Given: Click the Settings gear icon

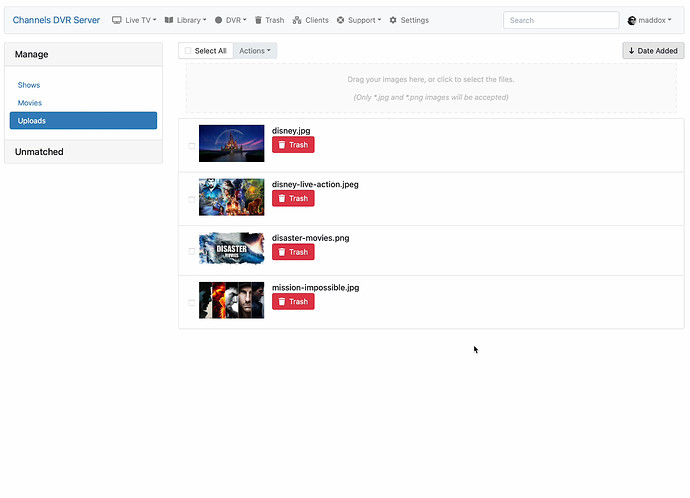Looking at the screenshot, I should coord(393,20).
